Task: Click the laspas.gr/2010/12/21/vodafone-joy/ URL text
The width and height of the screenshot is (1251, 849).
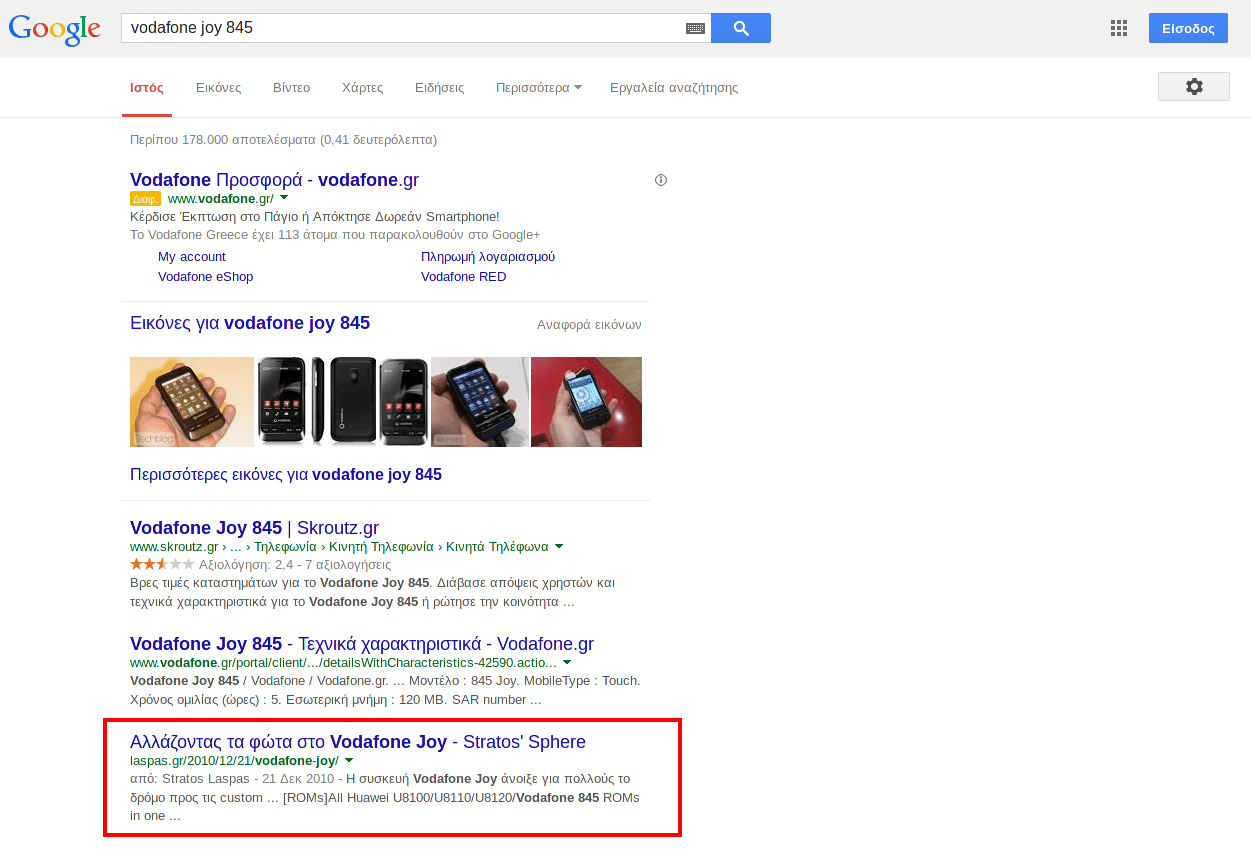Action: [234, 760]
